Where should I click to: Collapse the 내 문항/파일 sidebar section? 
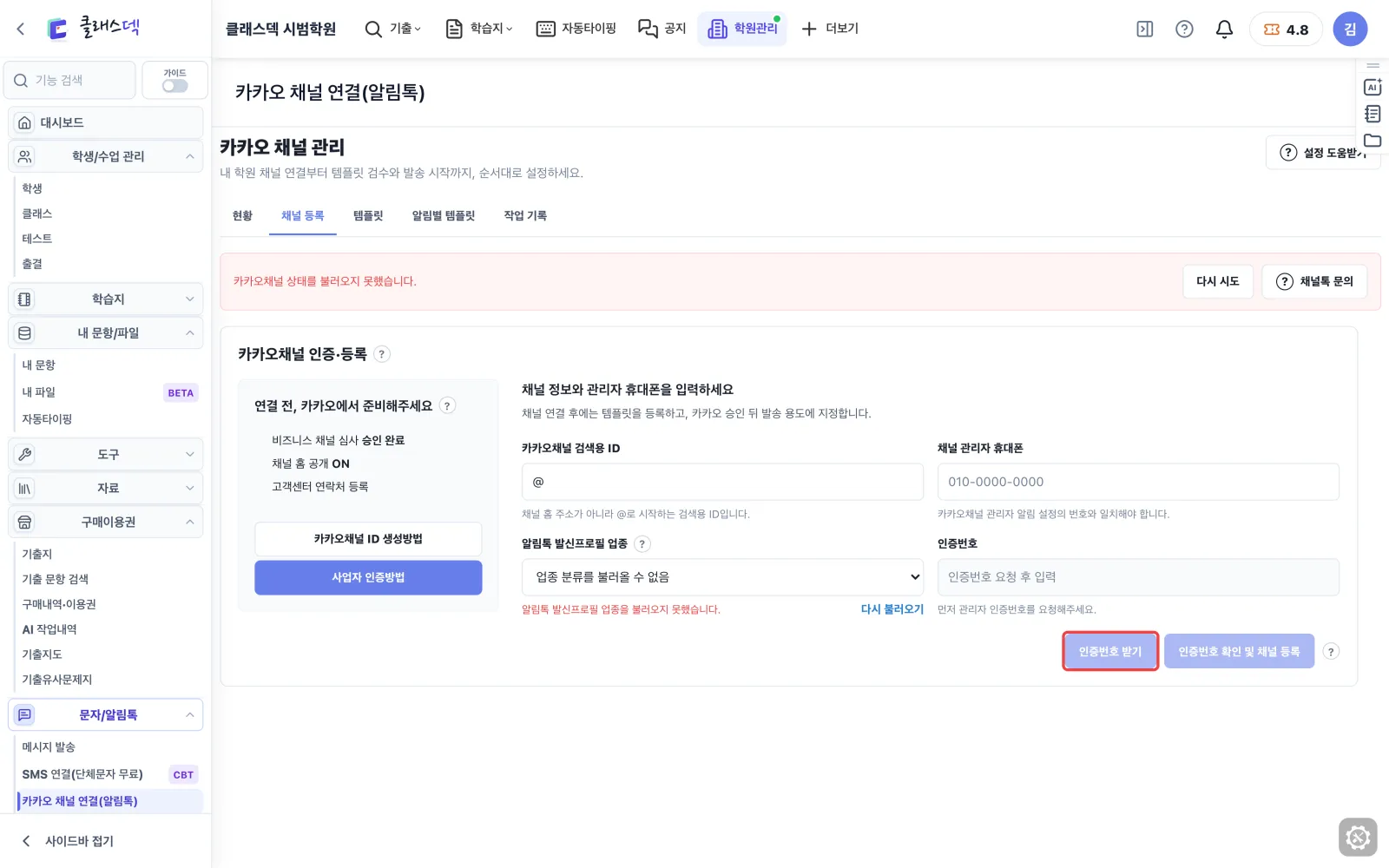(106, 332)
